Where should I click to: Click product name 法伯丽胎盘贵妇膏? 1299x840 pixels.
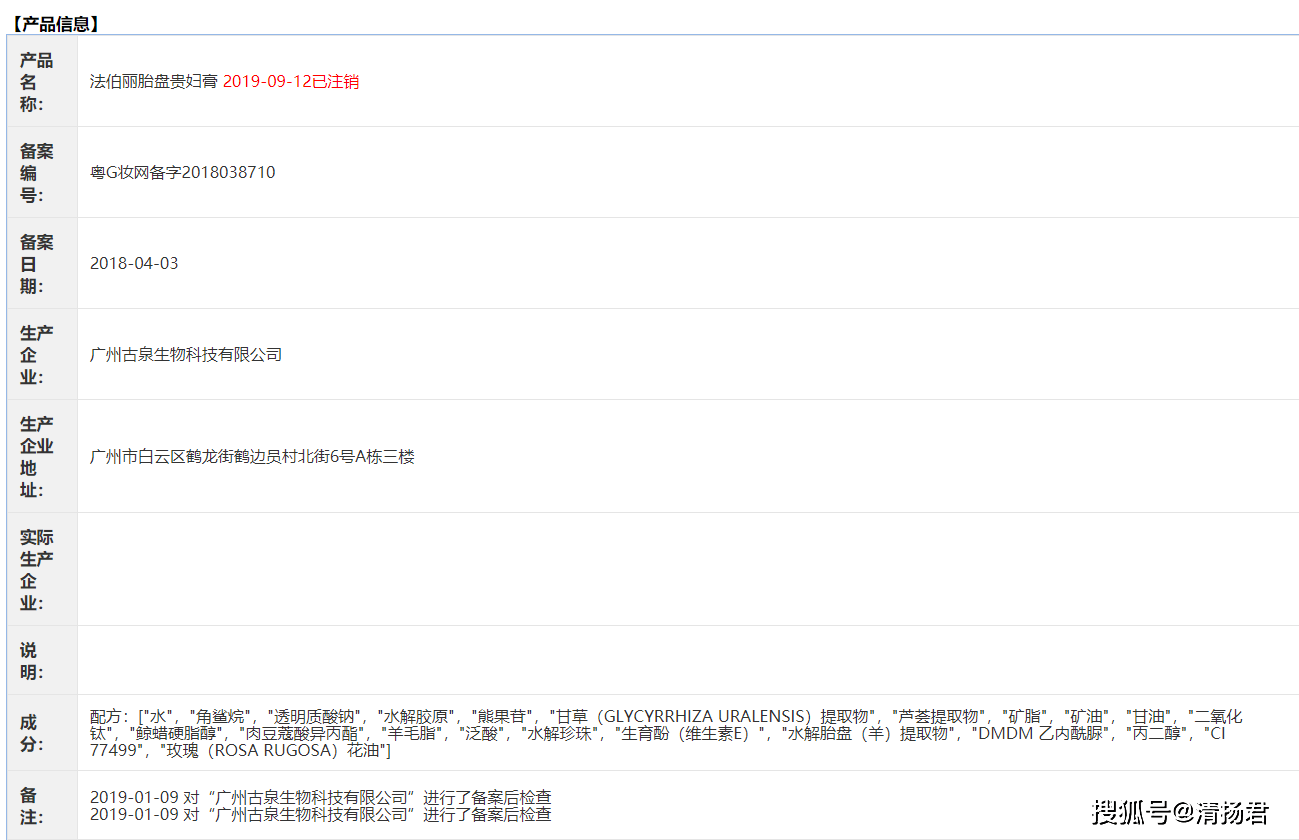click(154, 82)
